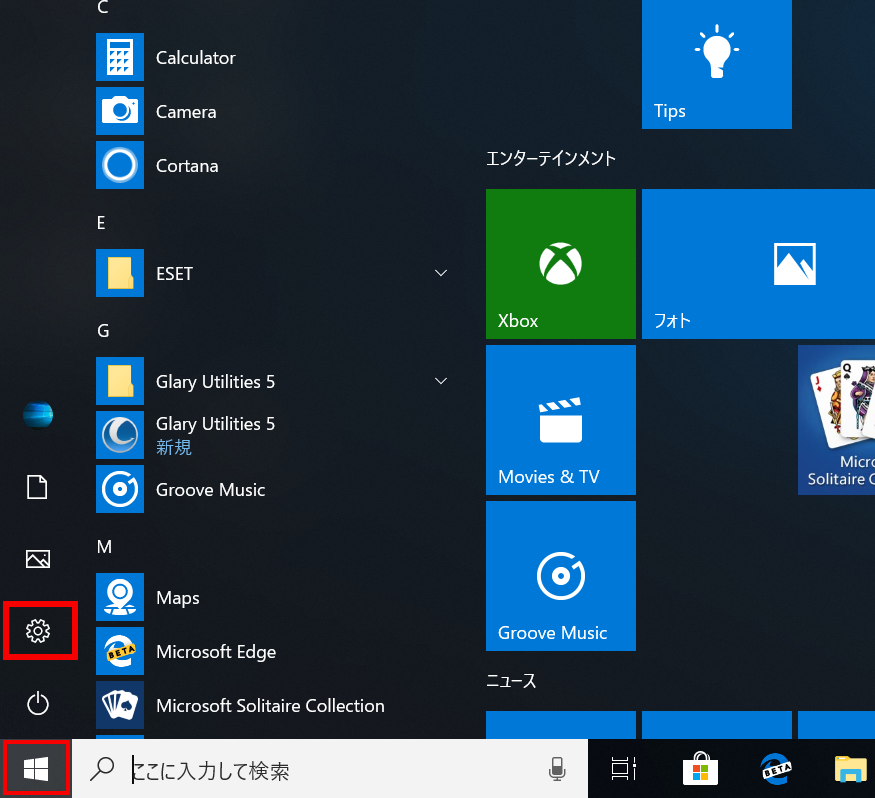This screenshot has height=798, width=875.
Task: Open Microsoft Solitaire Collection list entry
Action: pyautogui.click(x=270, y=705)
